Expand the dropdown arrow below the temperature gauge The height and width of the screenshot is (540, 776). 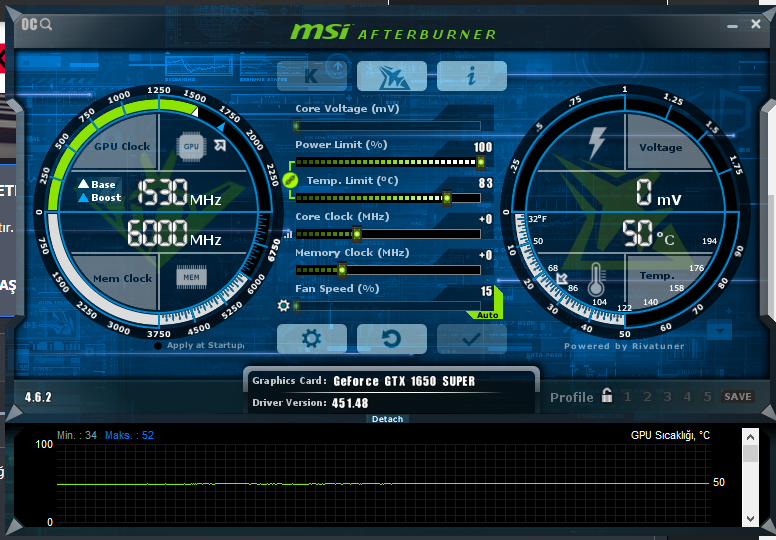(x=720, y=331)
